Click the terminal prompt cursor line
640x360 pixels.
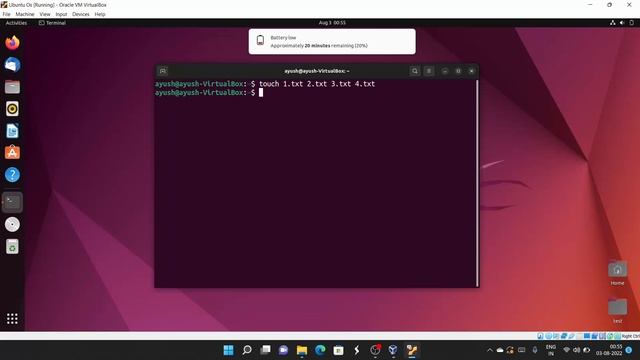click(209, 93)
